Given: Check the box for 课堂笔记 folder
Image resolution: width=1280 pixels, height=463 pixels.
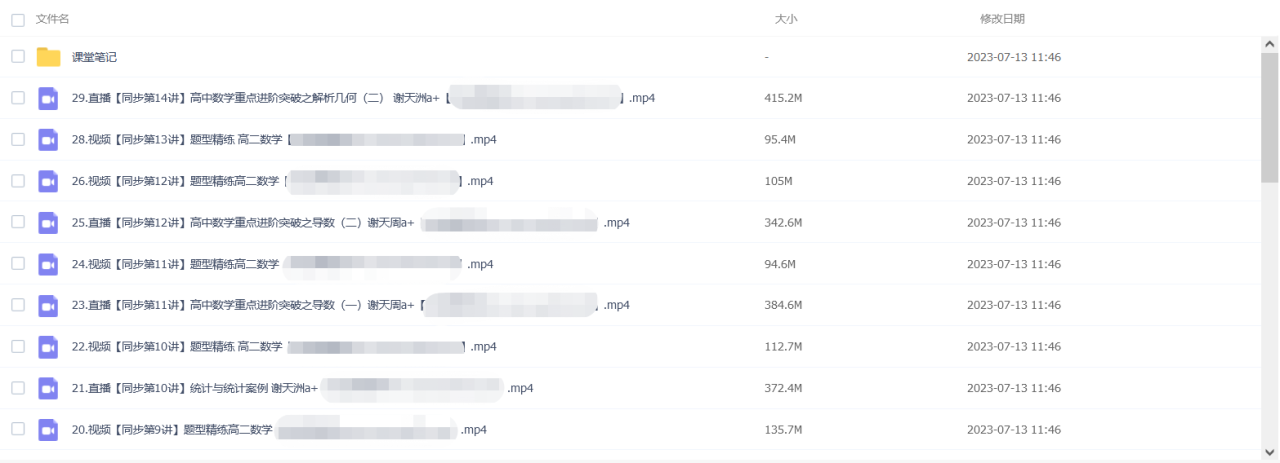Looking at the screenshot, I should [18, 57].
